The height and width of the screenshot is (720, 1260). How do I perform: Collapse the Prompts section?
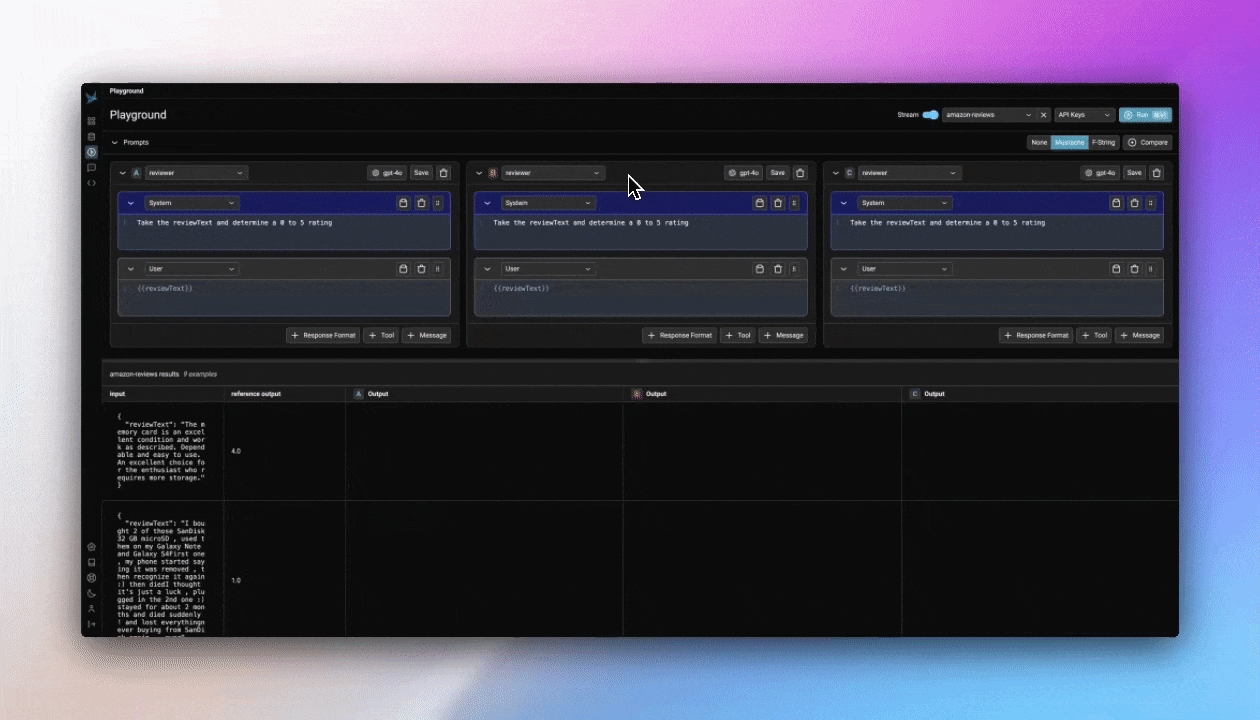point(114,142)
